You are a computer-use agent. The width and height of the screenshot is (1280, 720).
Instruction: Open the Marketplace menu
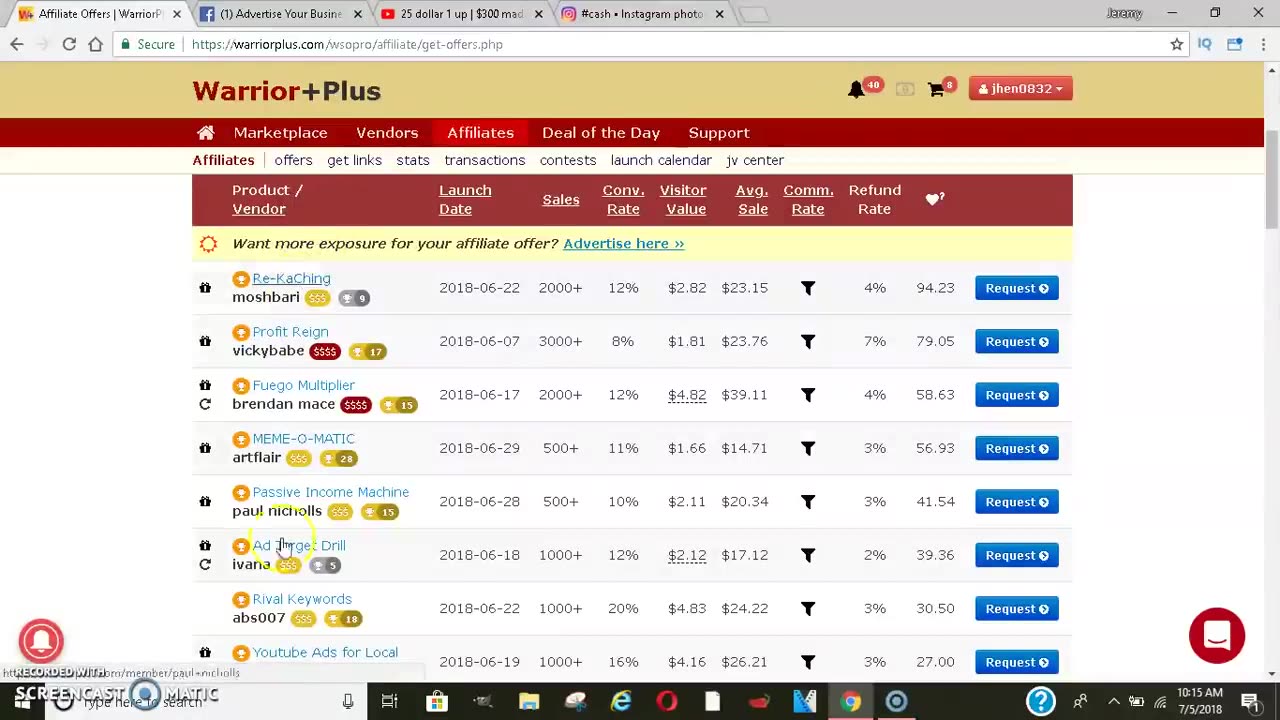tap(280, 133)
